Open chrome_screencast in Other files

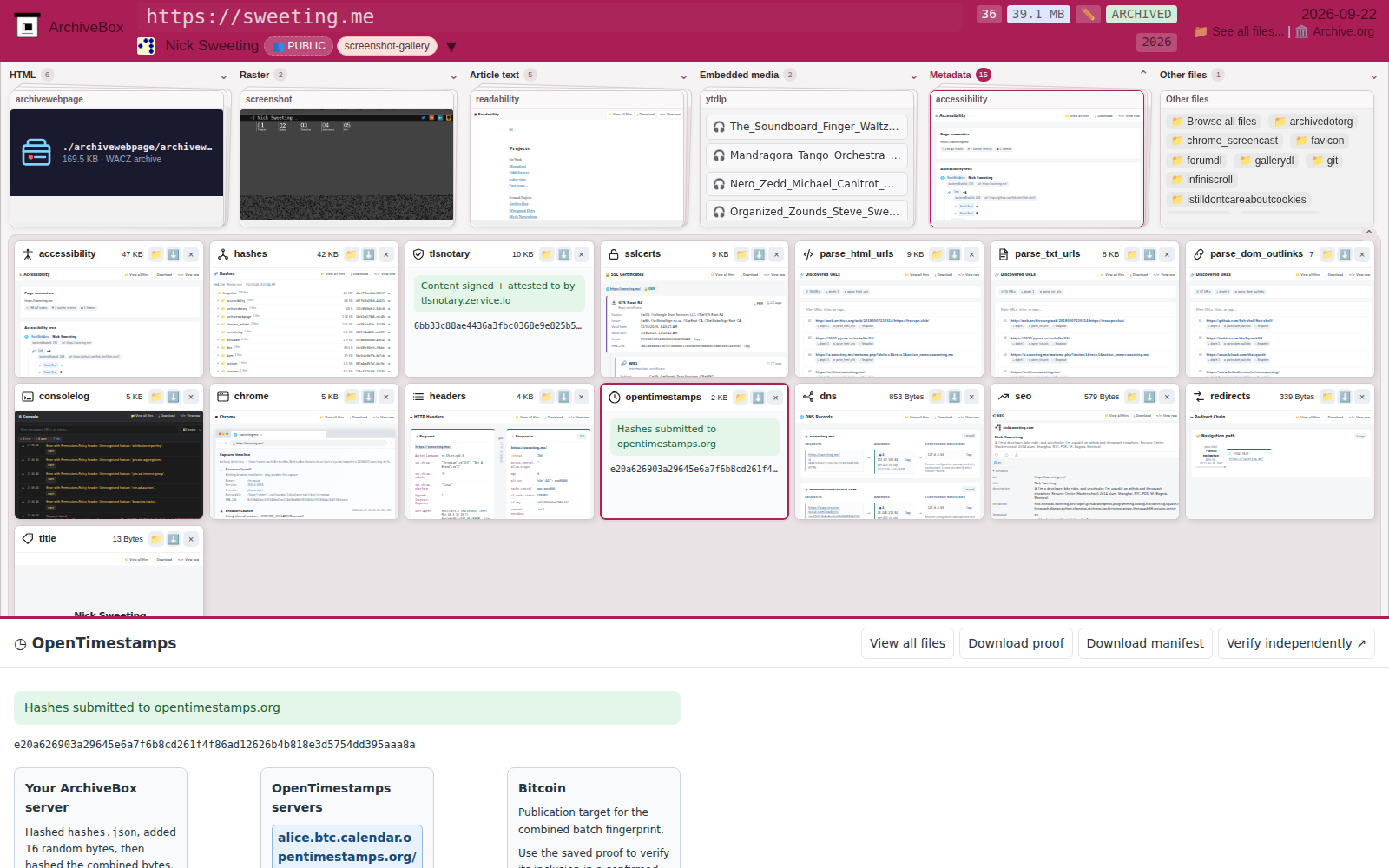click(x=1224, y=141)
